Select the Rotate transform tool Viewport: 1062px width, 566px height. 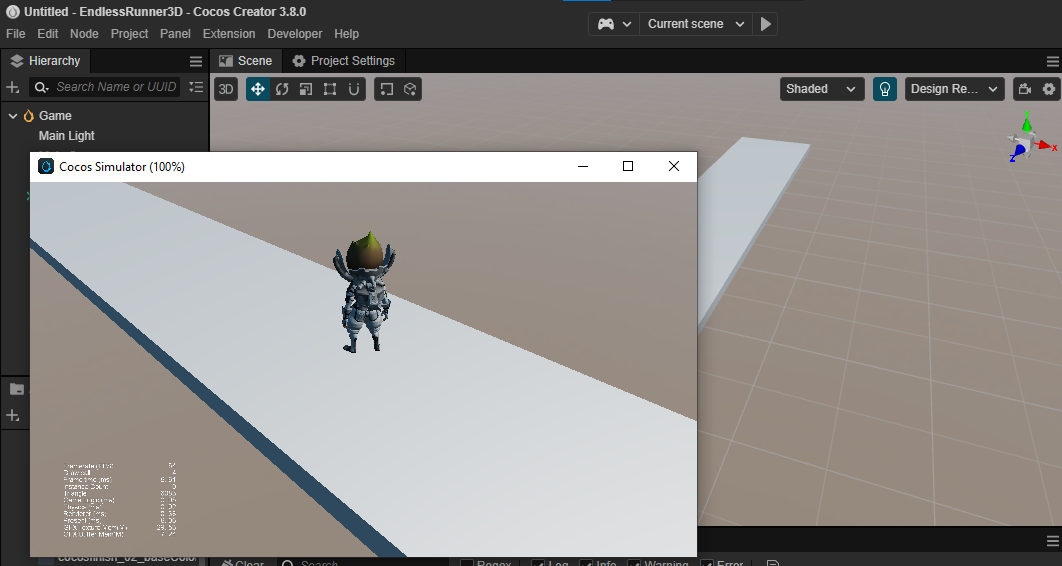282,89
